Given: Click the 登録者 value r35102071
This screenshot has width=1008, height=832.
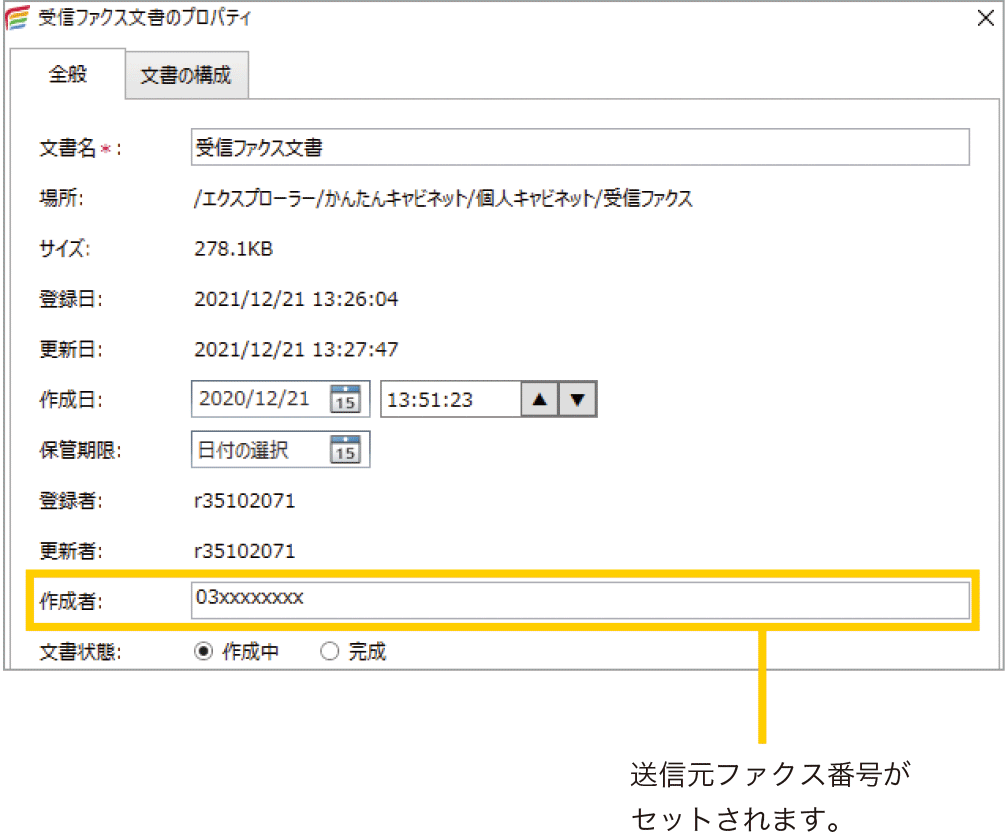Looking at the screenshot, I should click(x=245, y=501).
